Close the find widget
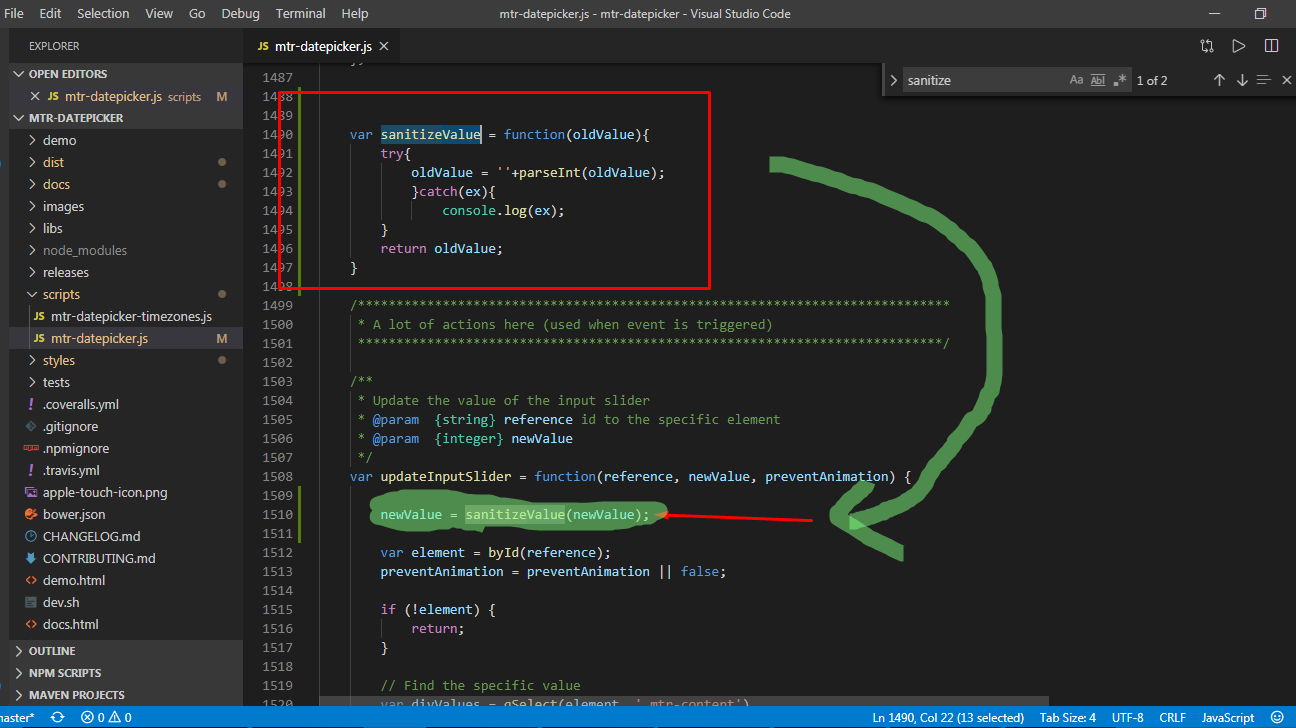1296x728 pixels. (x=1287, y=80)
